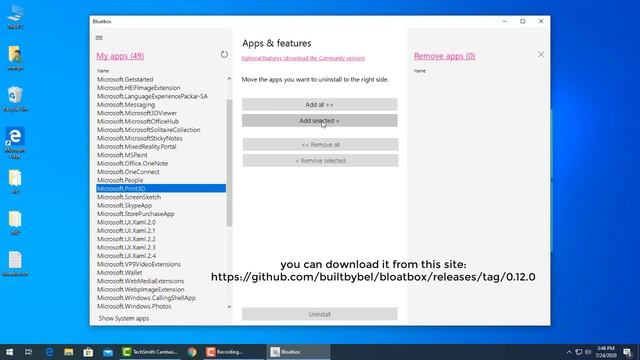Open Microsoft Store from the taskbar

(x=88, y=352)
